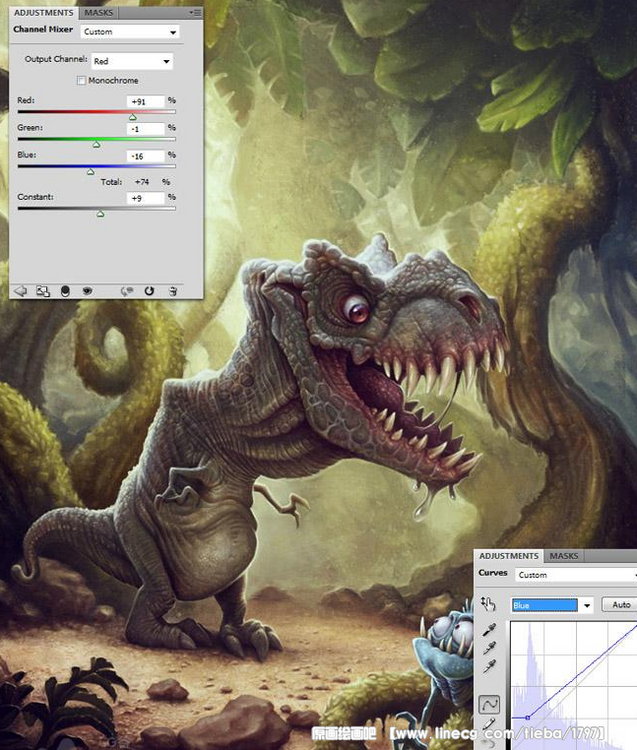Click the Red value field +91
Image resolution: width=637 pixels, height=750 pixels.
point(146,101)
